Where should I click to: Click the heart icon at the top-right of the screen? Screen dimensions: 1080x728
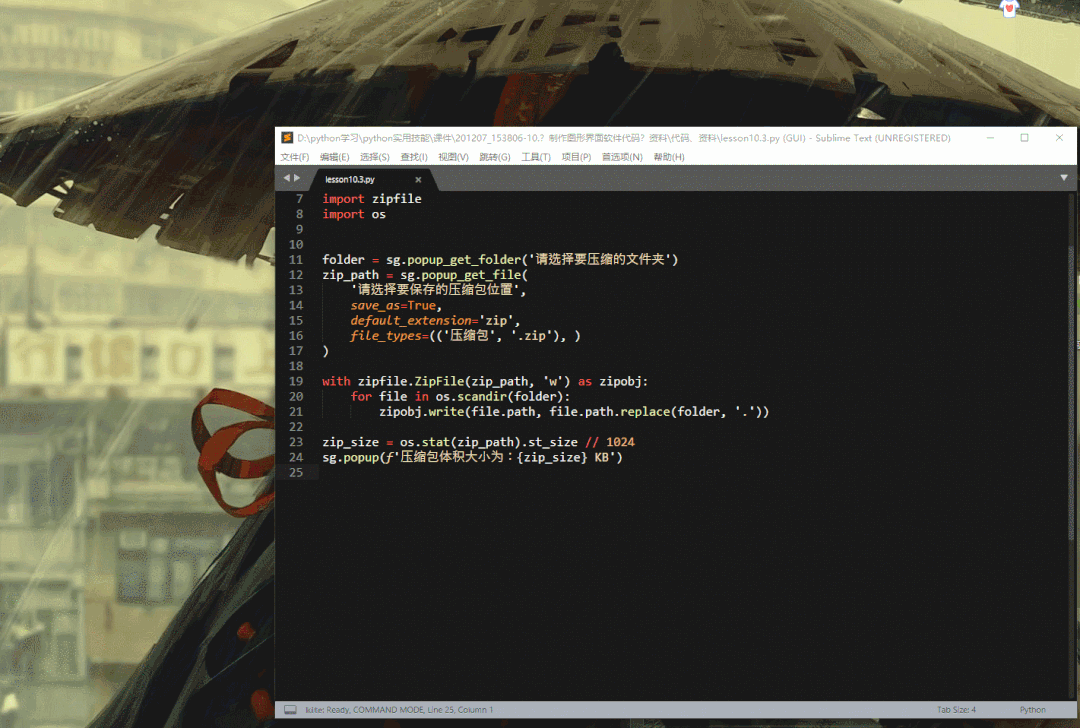[x=1007, y=9]
